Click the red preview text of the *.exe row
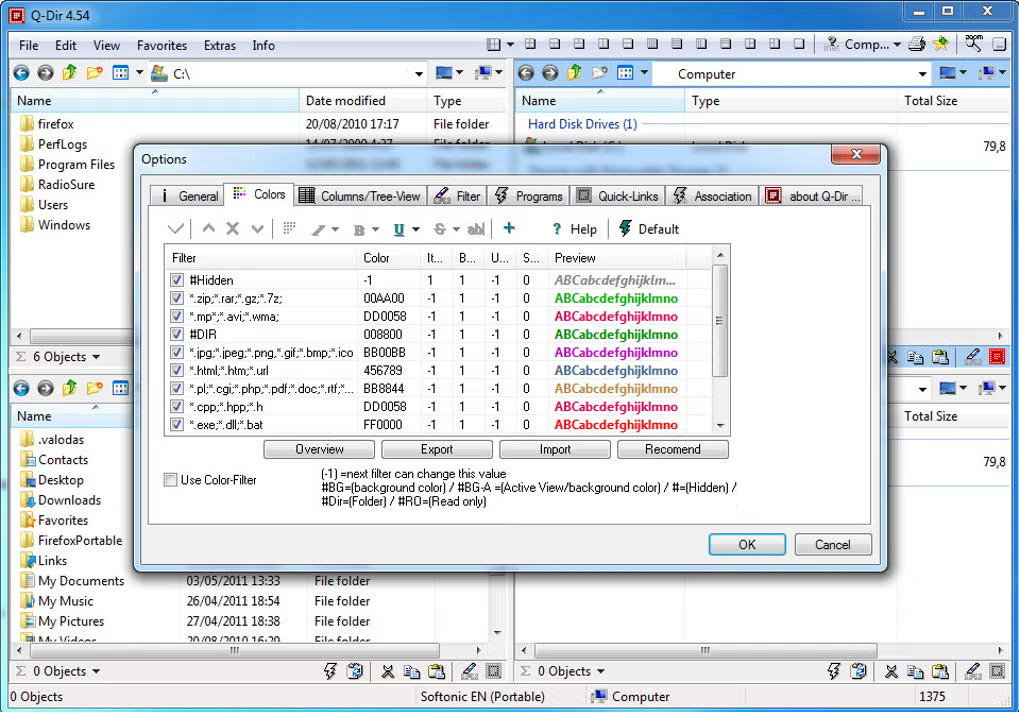Screen dimensions: 1019x712 click(x=616, y=425)
